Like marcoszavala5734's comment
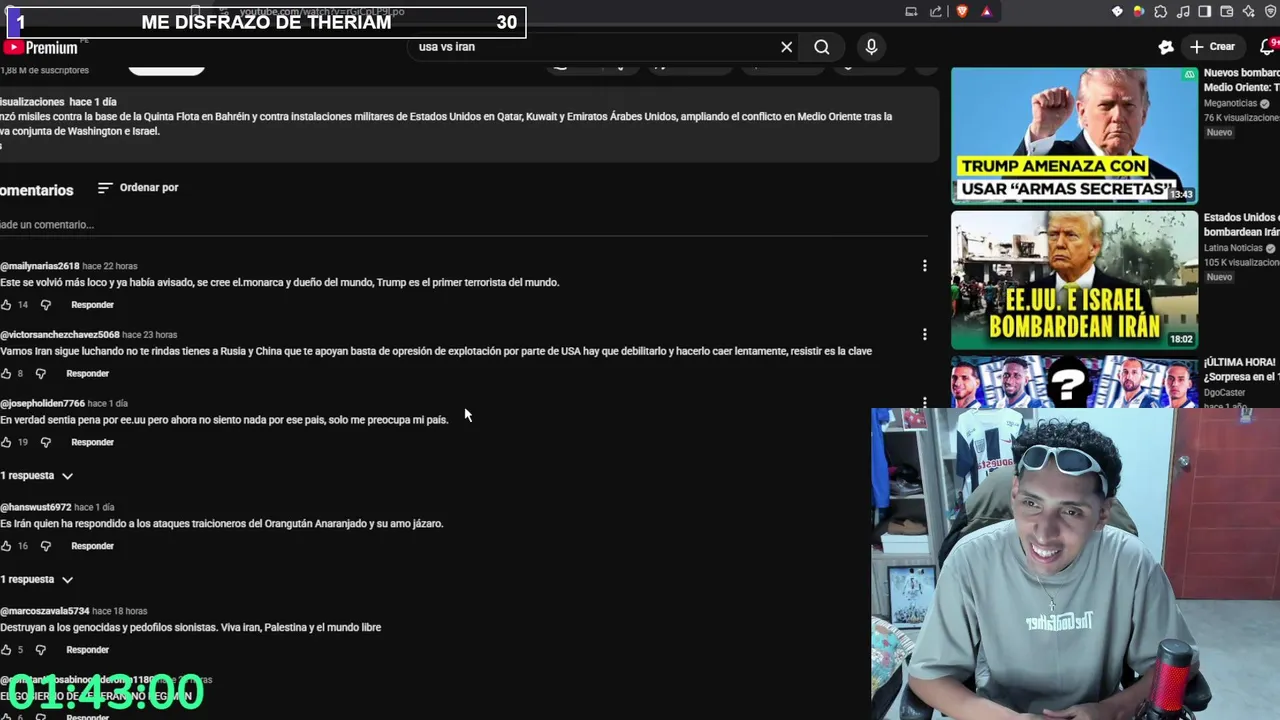Viewport: 1280px width, 720px height. (6, 650)
